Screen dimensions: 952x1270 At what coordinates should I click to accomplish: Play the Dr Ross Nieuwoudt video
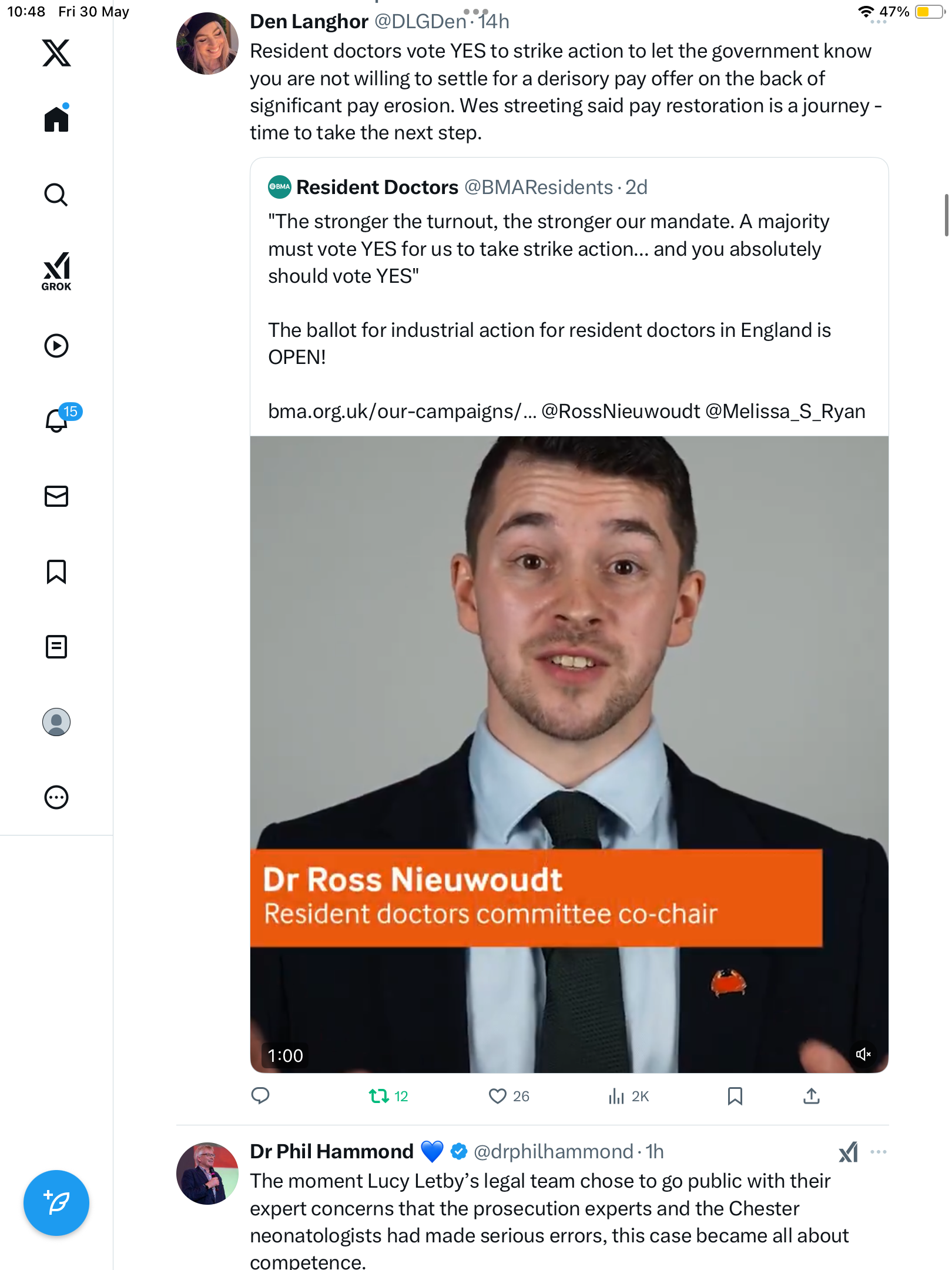[569, 754]
